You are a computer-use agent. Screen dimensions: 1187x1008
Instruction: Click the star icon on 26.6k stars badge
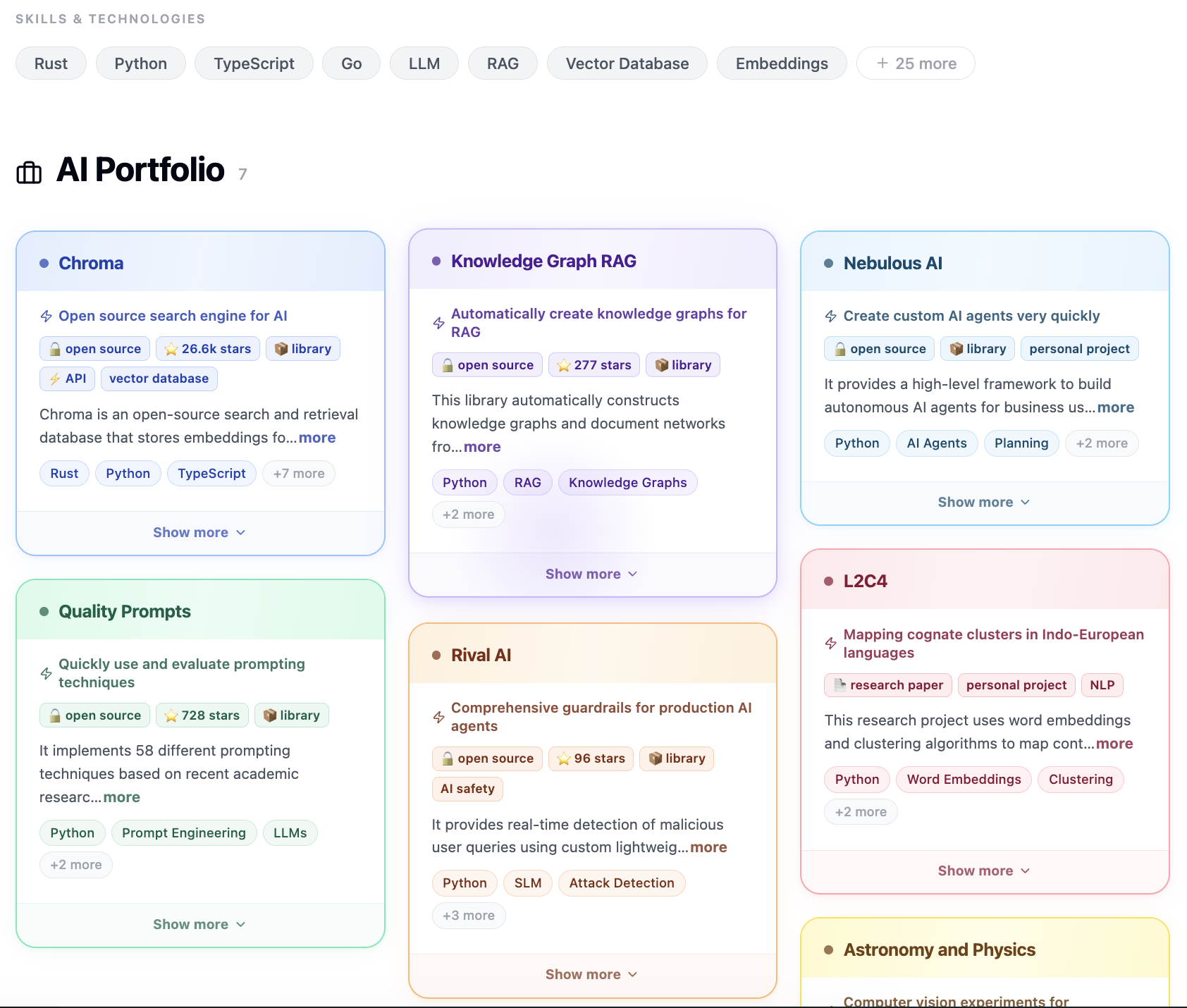pos(171,349)
